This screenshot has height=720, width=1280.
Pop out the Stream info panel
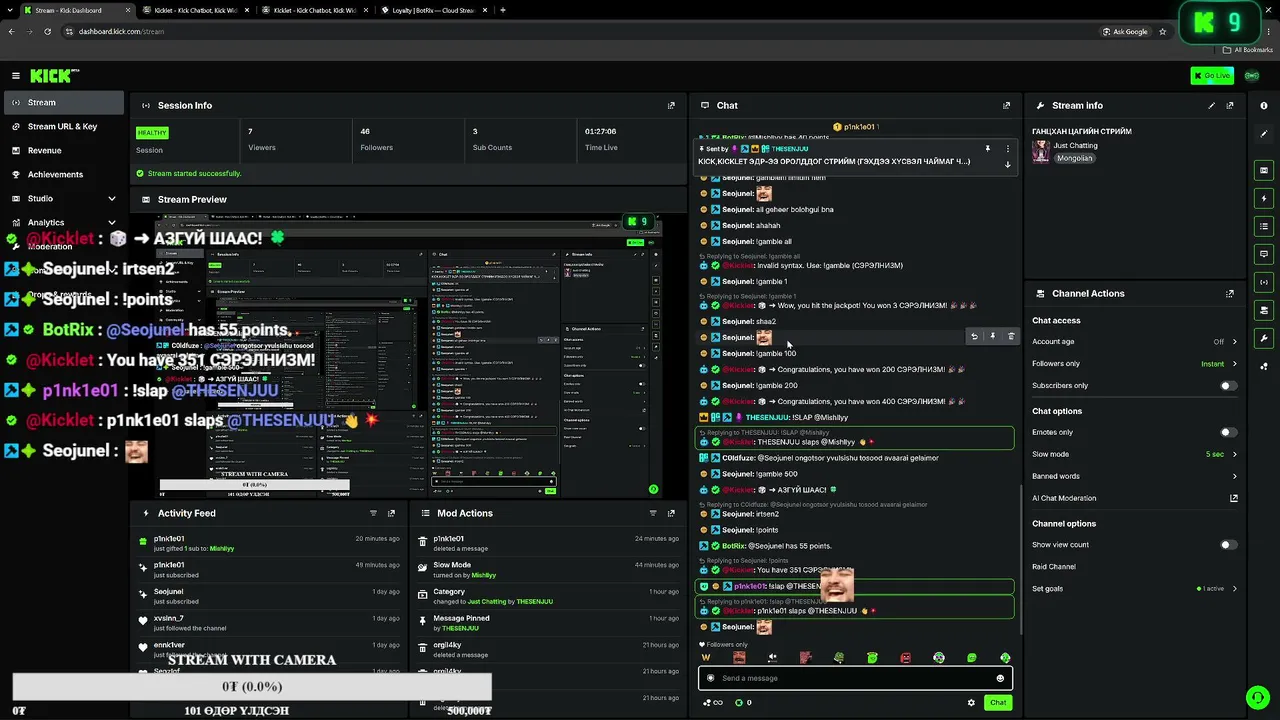coord(1230,105)
